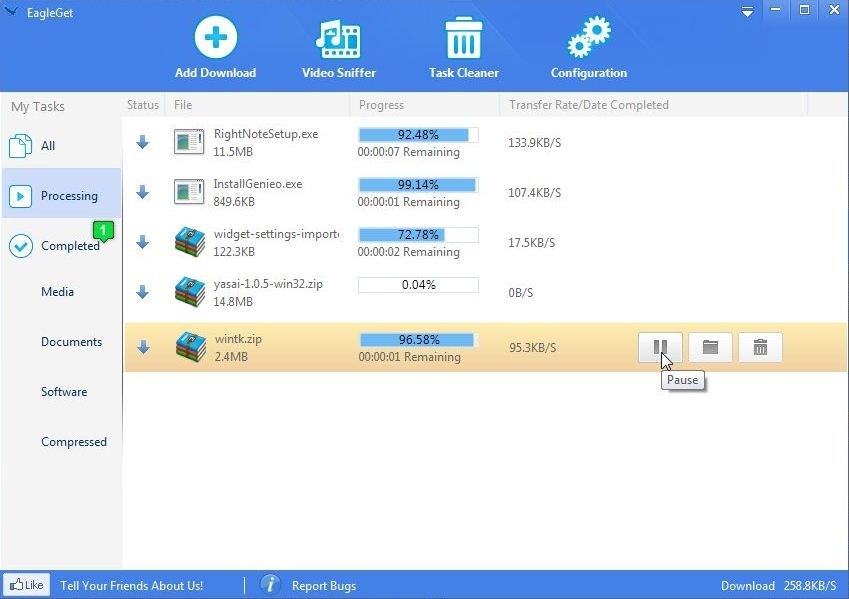
Task: Click InstallGenieo.exe progress bar at 99.14%
Action: click(x=418, y=185)
